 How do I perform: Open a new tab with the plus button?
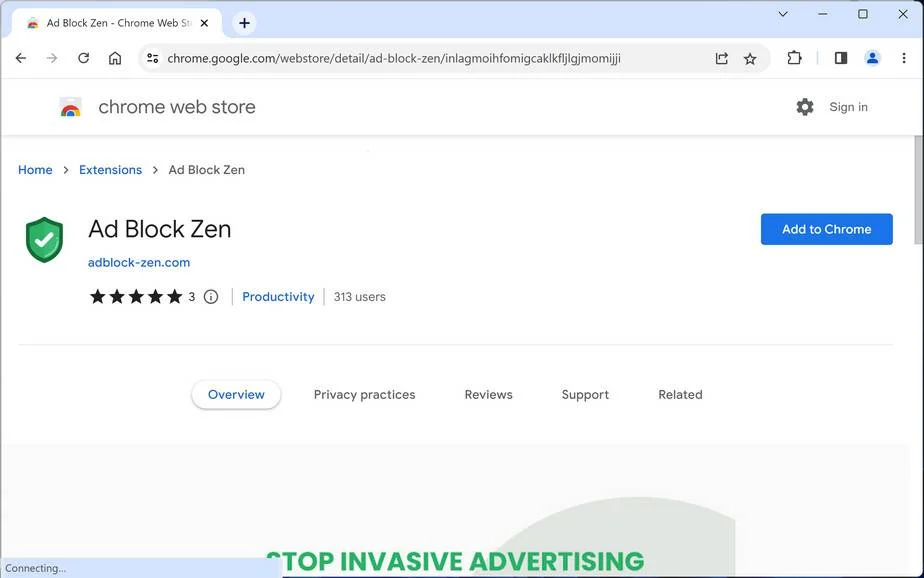(x=244, y=23)
